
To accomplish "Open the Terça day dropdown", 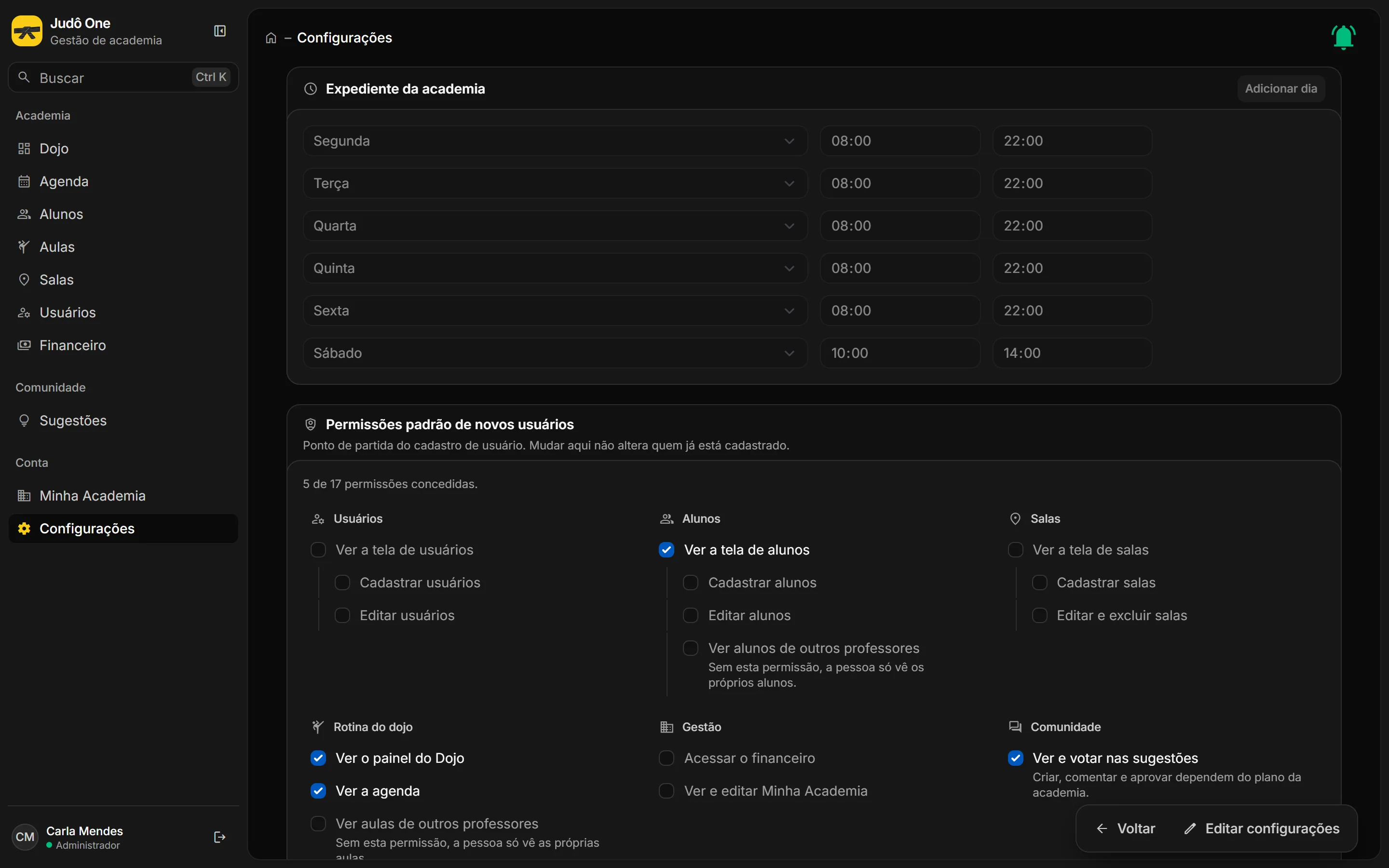I will [555, 183].
